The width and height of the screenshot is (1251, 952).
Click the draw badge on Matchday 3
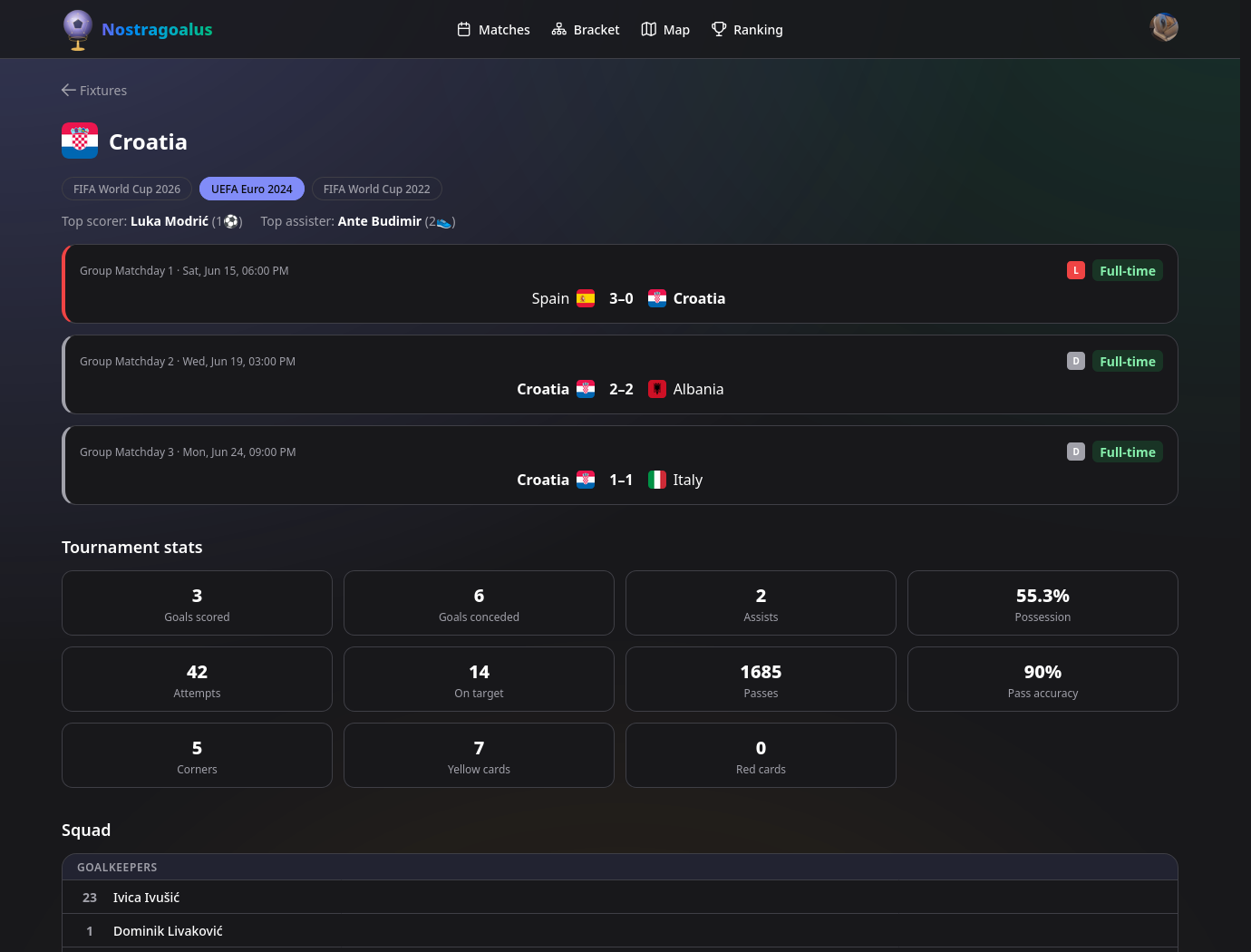1076,452
